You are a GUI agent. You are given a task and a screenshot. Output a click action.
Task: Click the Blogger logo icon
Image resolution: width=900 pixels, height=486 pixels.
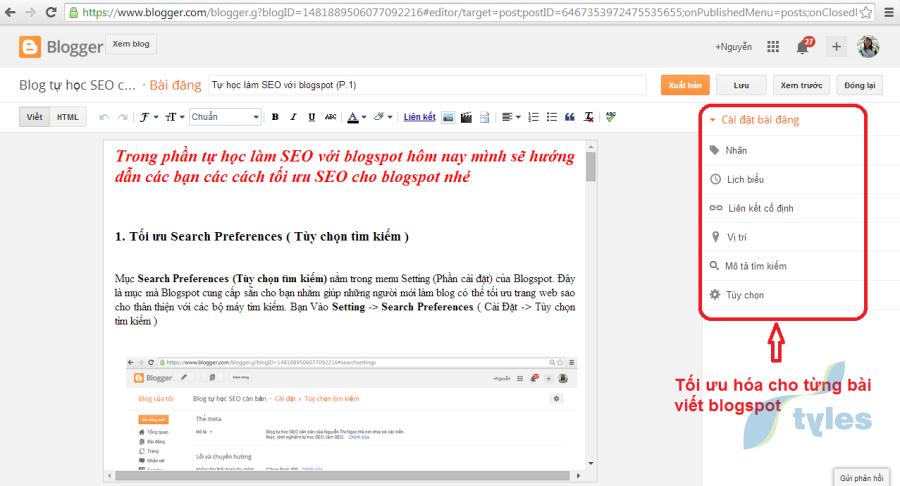pyautogui.click(x=30, y=47)
